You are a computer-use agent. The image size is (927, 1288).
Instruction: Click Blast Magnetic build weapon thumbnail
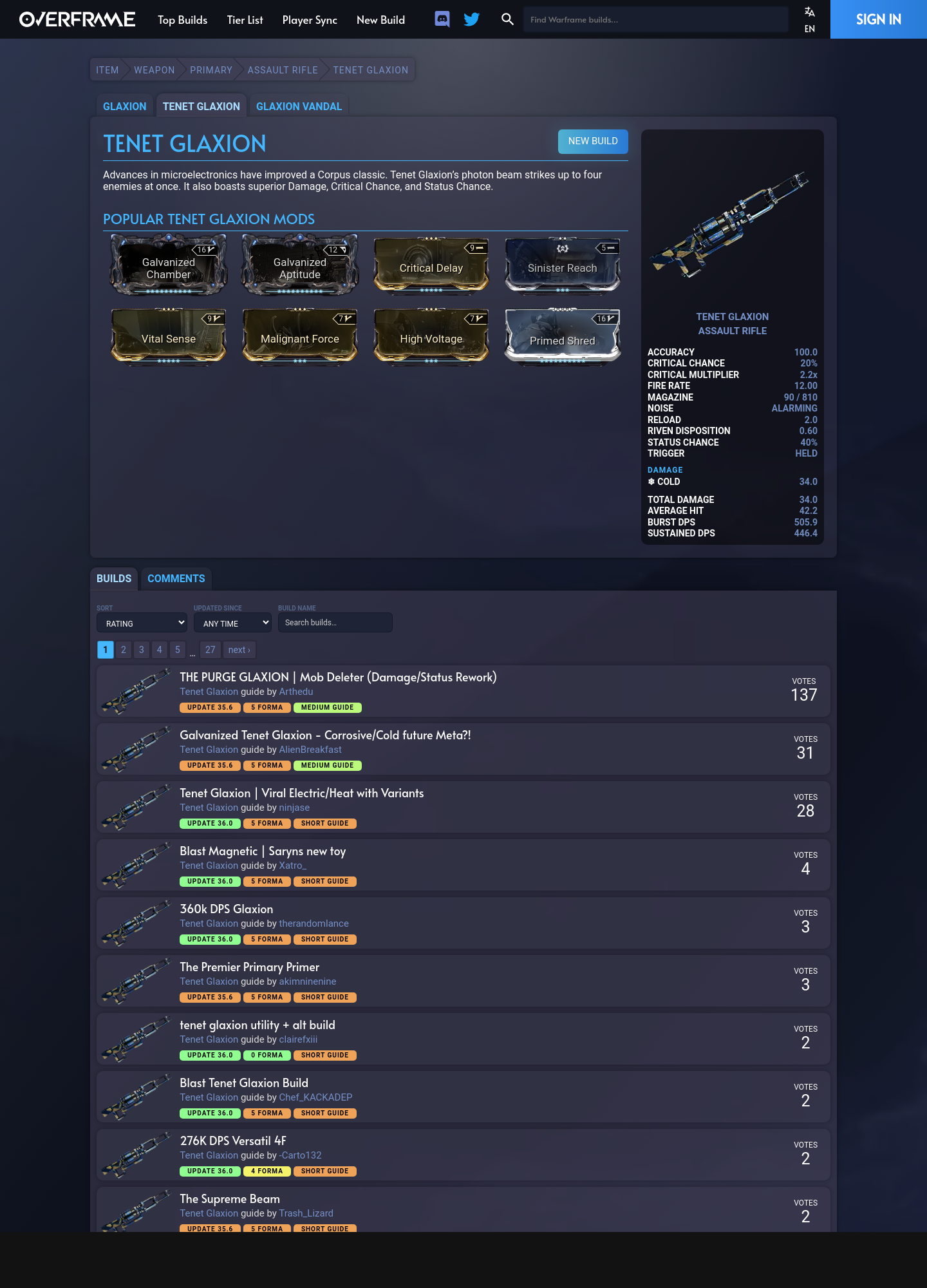[x=136, y=865]
